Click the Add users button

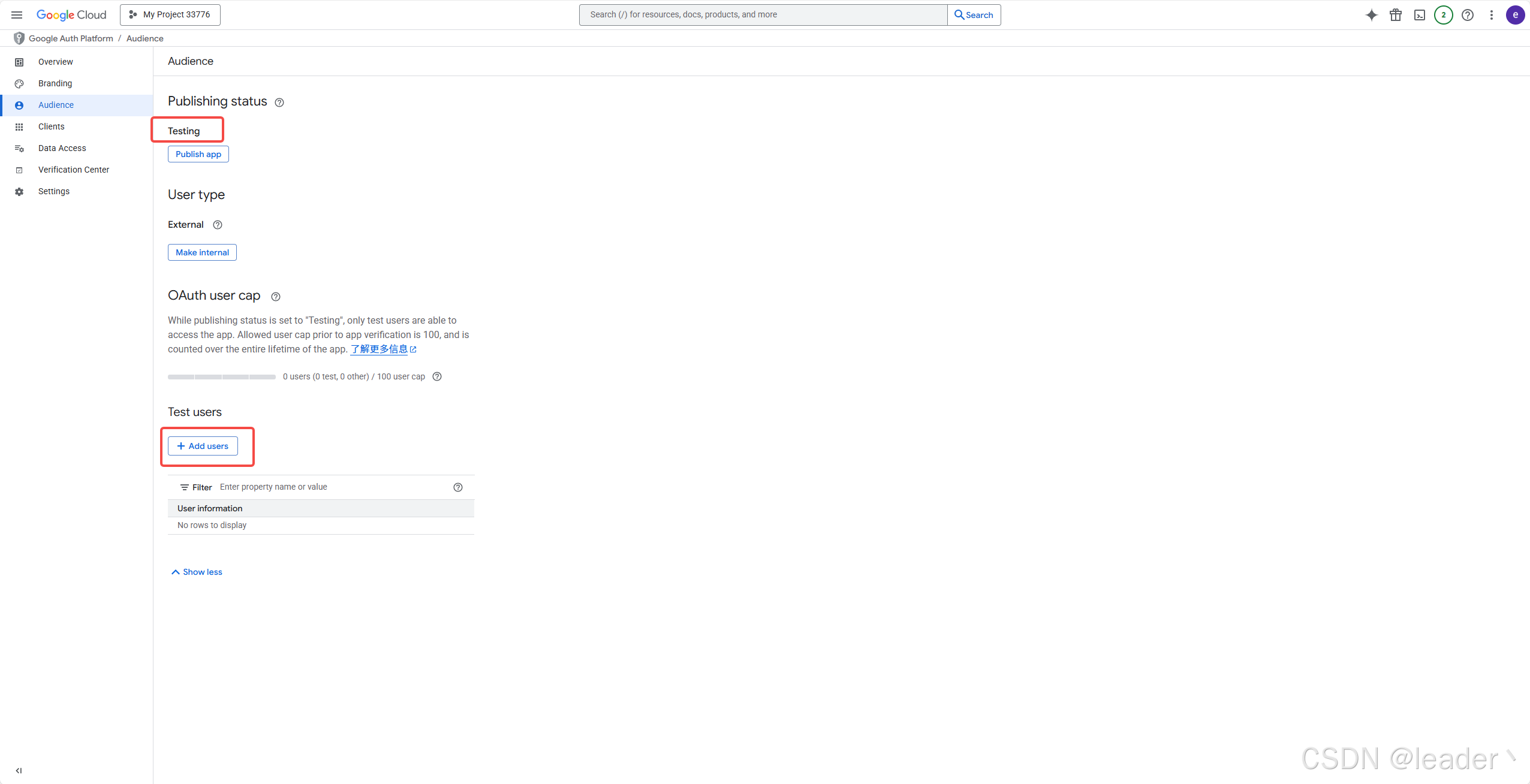coord(203,446)
